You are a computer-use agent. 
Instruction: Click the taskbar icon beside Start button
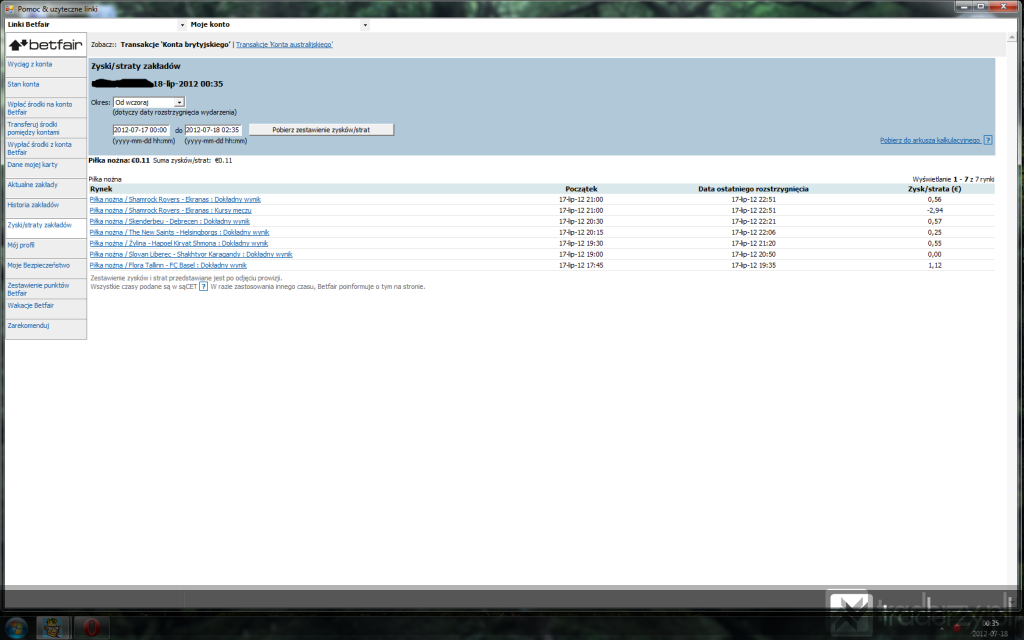click(x=52, y=628)
